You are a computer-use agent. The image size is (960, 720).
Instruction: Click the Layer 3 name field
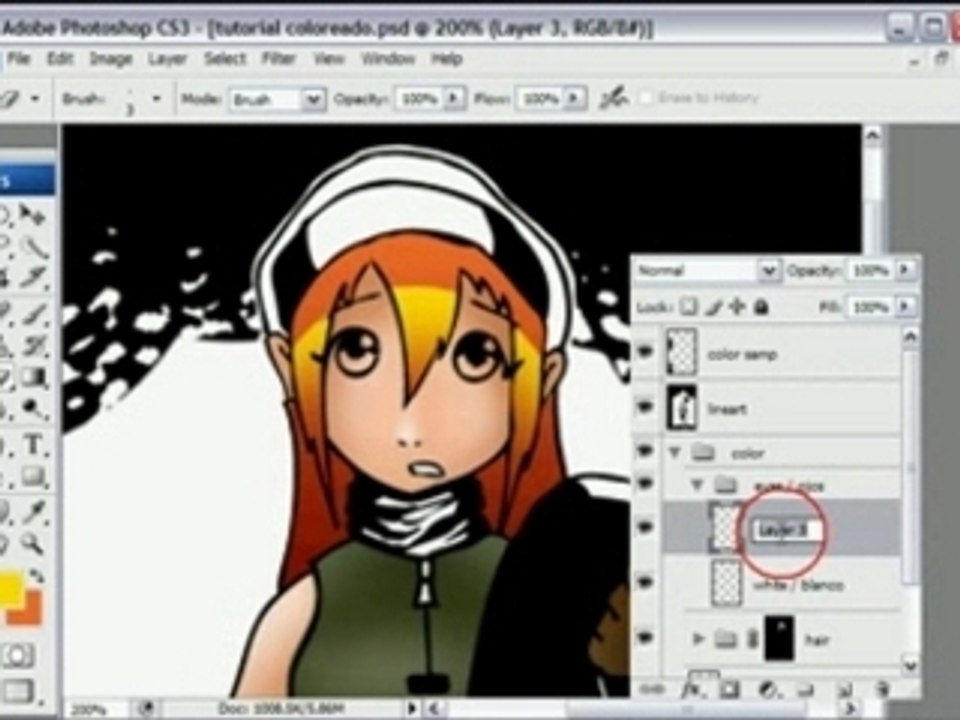tap(788, 531)
